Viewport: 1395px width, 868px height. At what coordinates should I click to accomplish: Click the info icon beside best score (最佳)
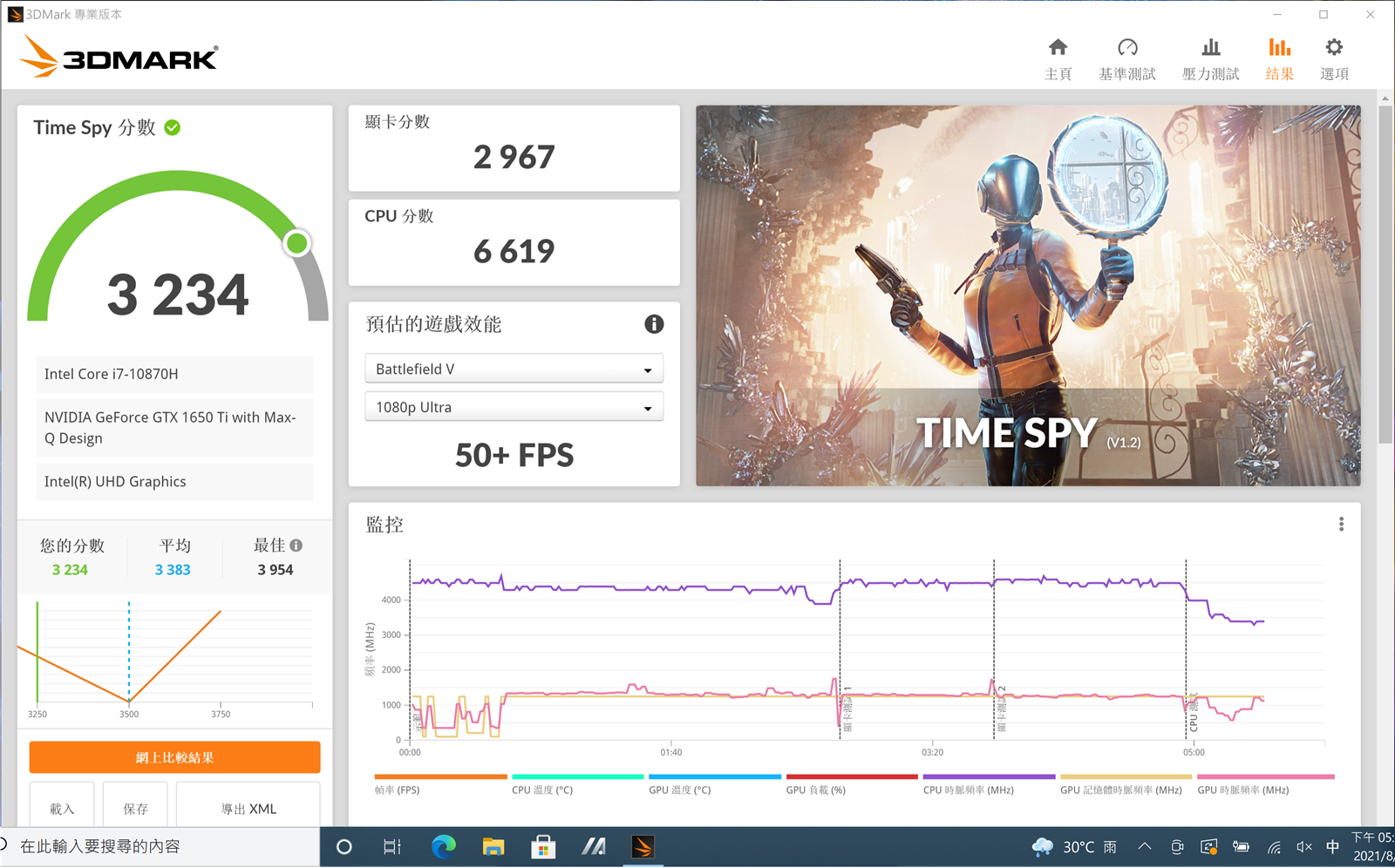pyautogui.click(x=296, y=546)
